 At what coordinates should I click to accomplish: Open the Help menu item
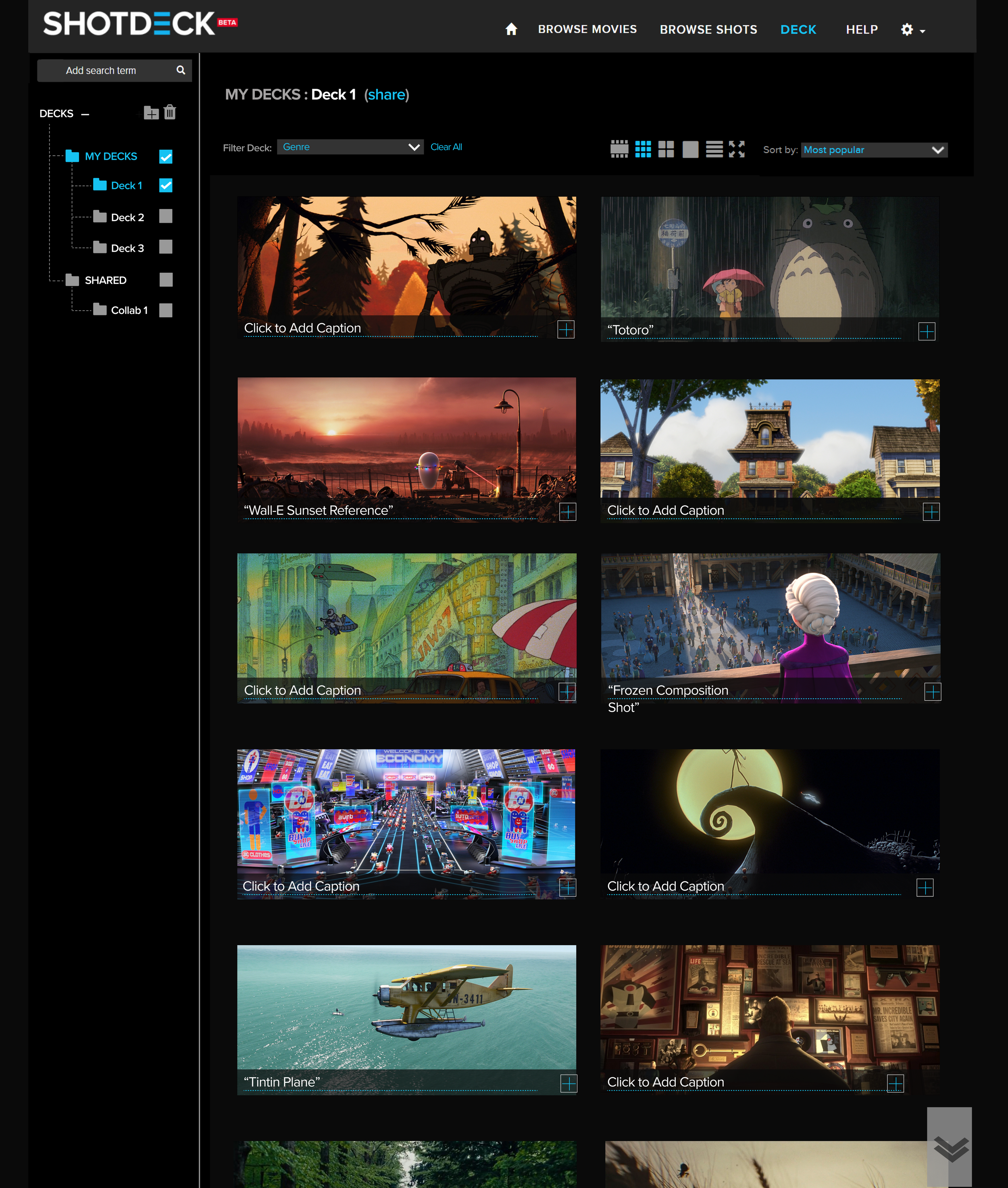click(x=861, y=29)
